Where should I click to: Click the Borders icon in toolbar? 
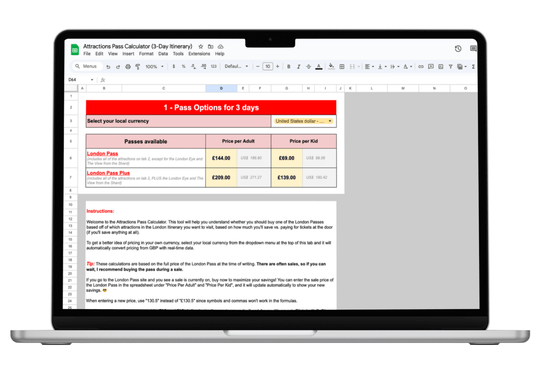342,66
